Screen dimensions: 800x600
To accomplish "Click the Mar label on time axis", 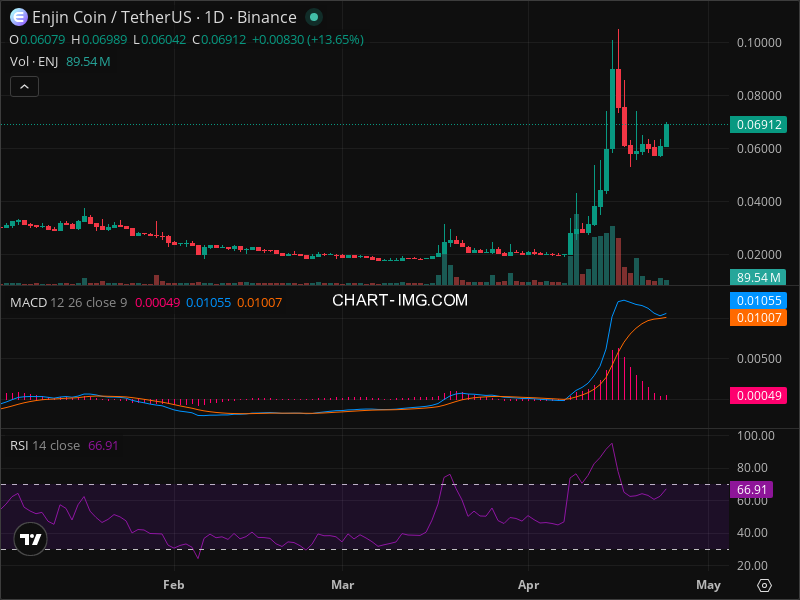I will (x=342, y=585).
